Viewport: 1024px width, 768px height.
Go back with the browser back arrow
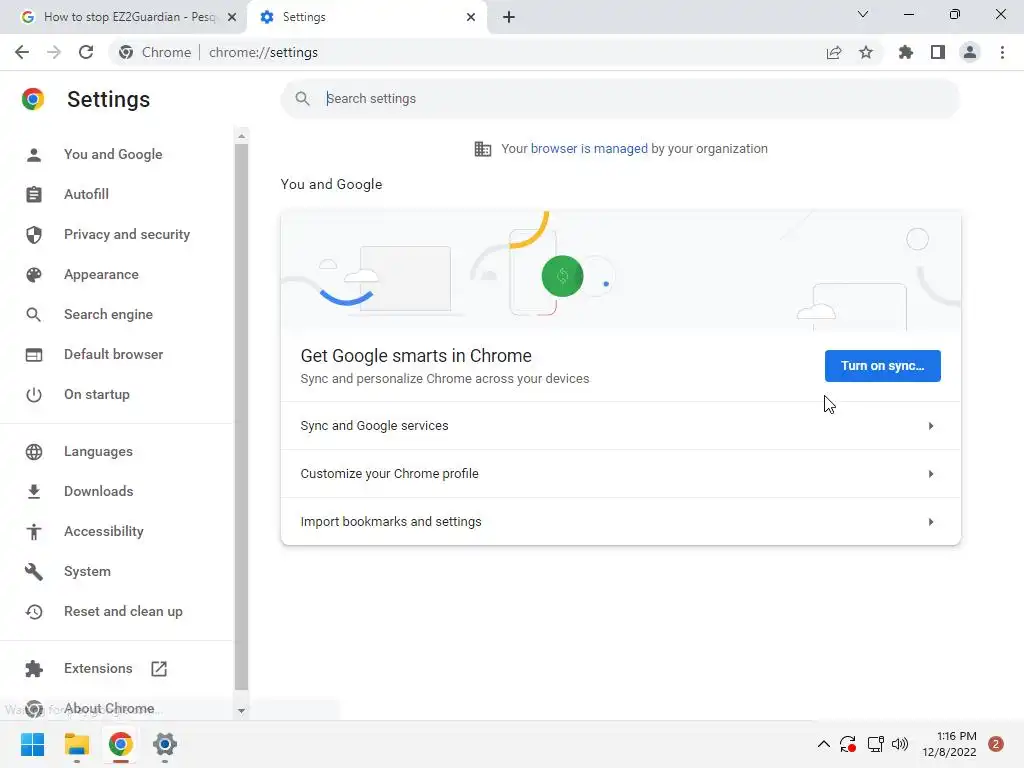point(22,52)
